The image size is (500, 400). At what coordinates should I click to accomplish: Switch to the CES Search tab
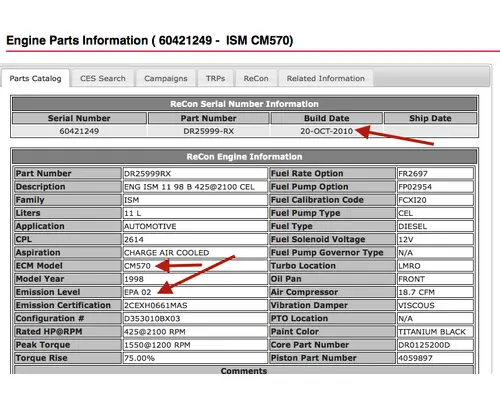(103, 78)
